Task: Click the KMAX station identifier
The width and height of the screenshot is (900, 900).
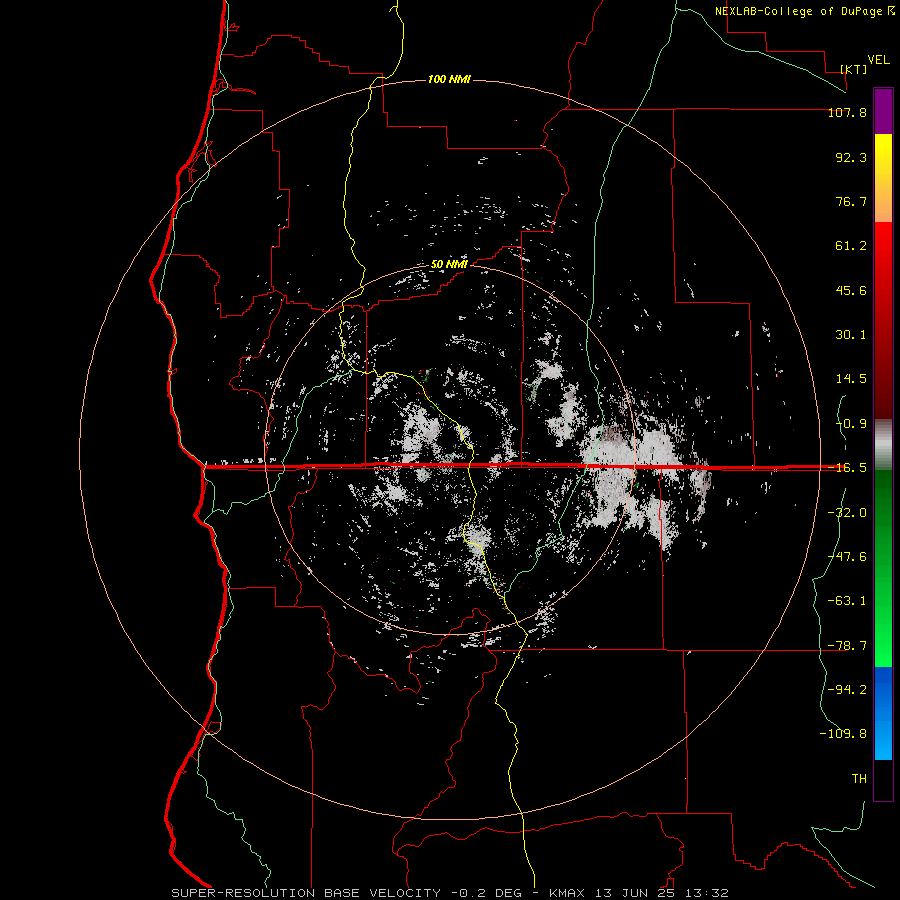Action: pos(567,893)
